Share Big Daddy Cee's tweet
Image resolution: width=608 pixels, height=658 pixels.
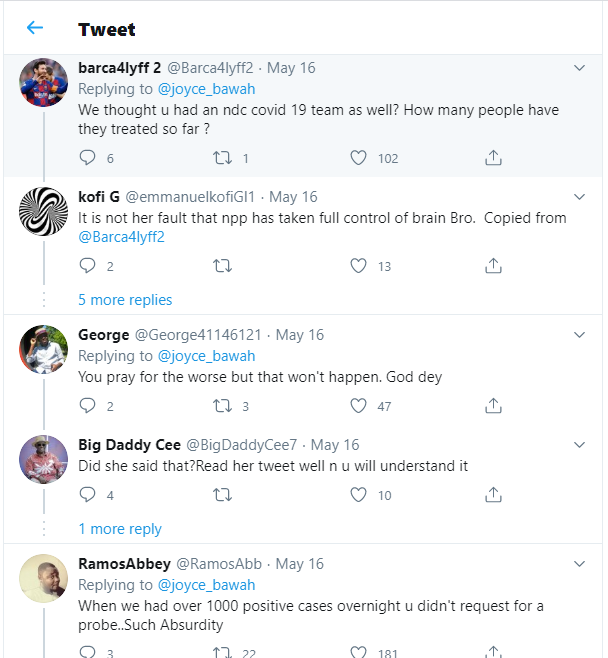(492, 494)
